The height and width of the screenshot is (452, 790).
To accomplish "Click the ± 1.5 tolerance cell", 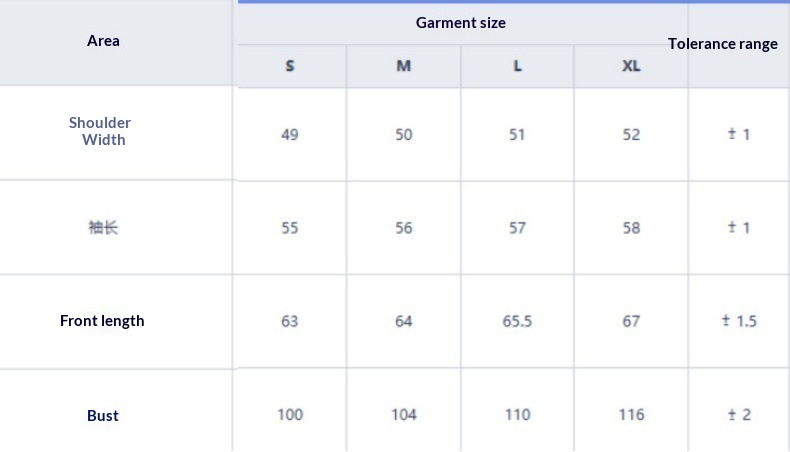I will pyautogui.click(x=739, y=321).
